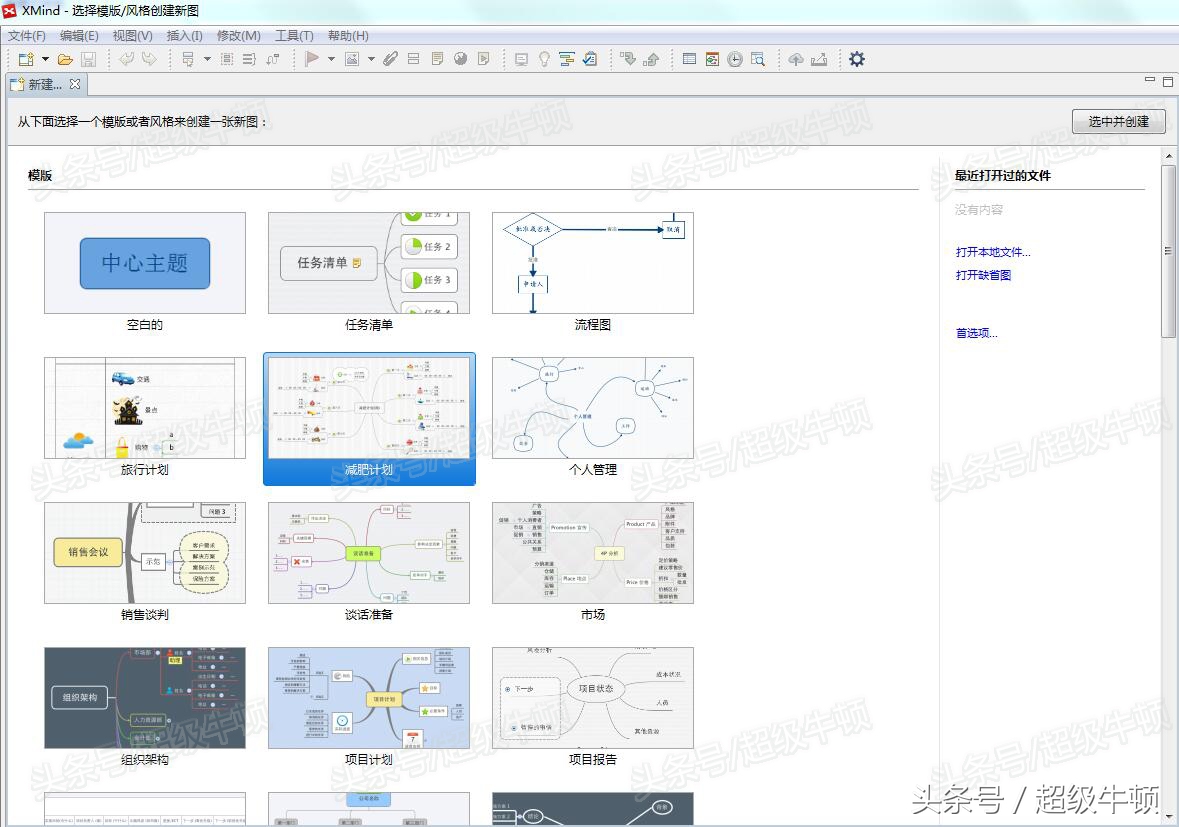Select the 流程图 template thumbnail

point(592,262)
